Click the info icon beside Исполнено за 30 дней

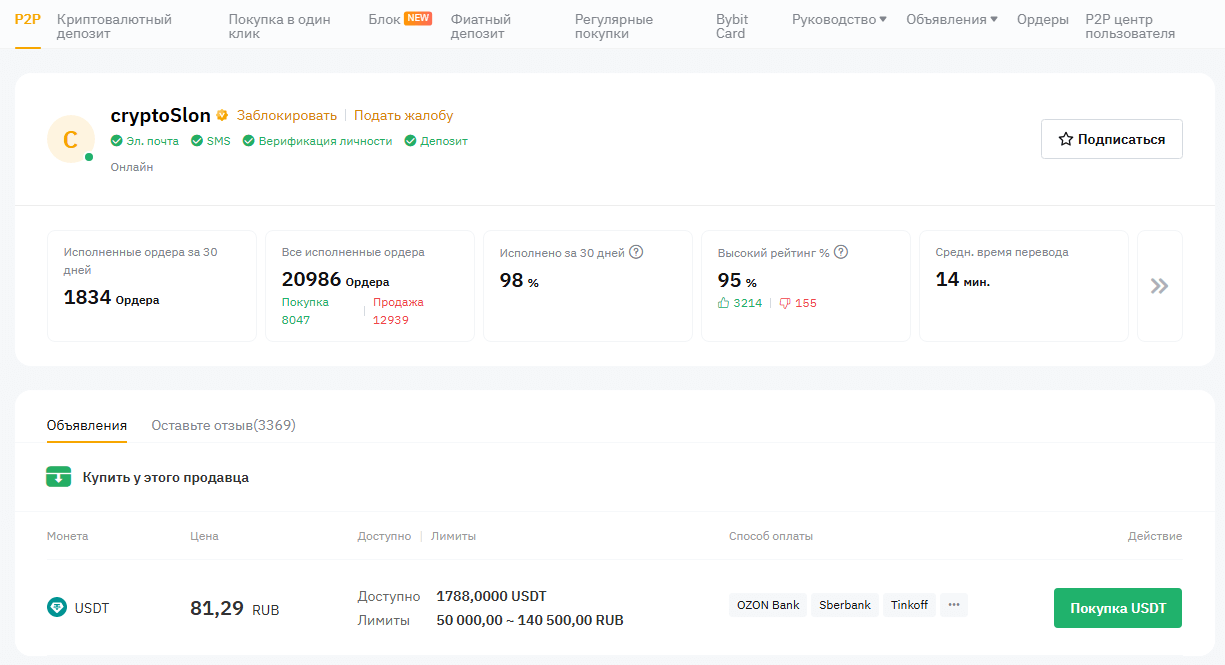pyautogui.click(x=636, y=252)
